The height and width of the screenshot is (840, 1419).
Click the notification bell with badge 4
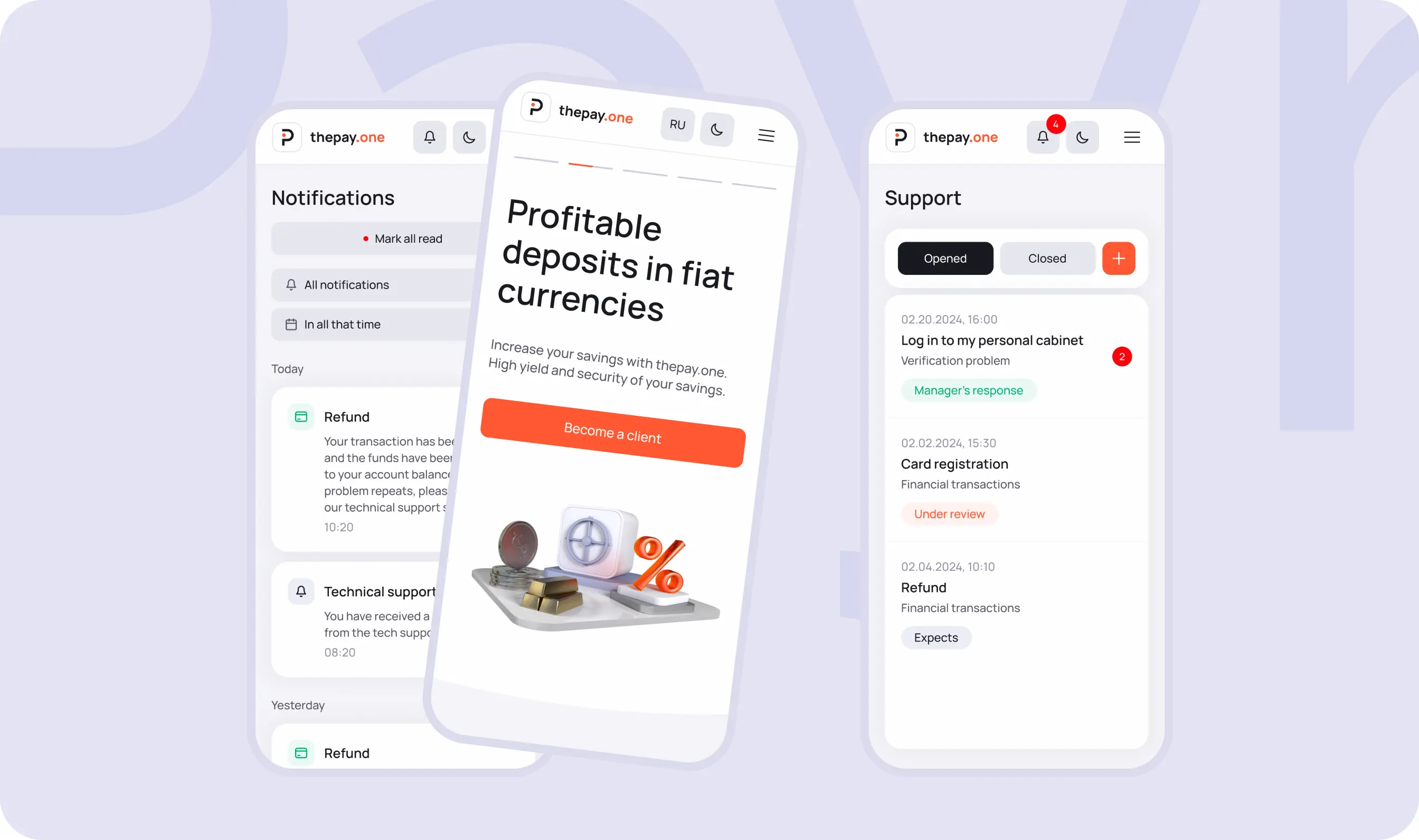coord(1043,137)
